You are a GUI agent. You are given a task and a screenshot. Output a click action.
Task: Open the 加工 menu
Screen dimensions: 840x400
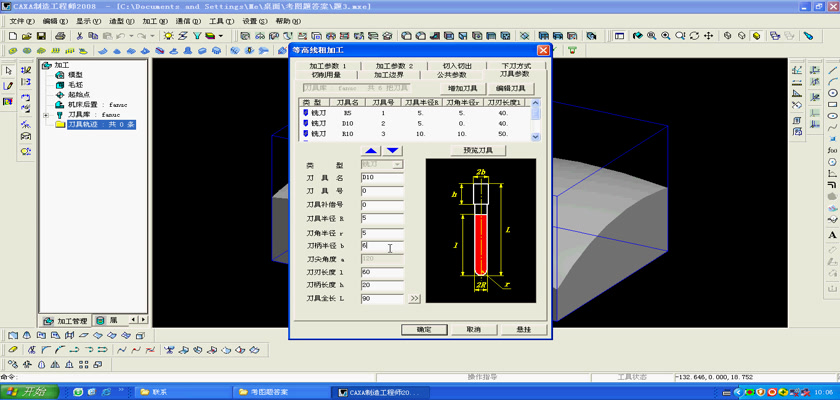pyautogui.click(x=154, y=21)
